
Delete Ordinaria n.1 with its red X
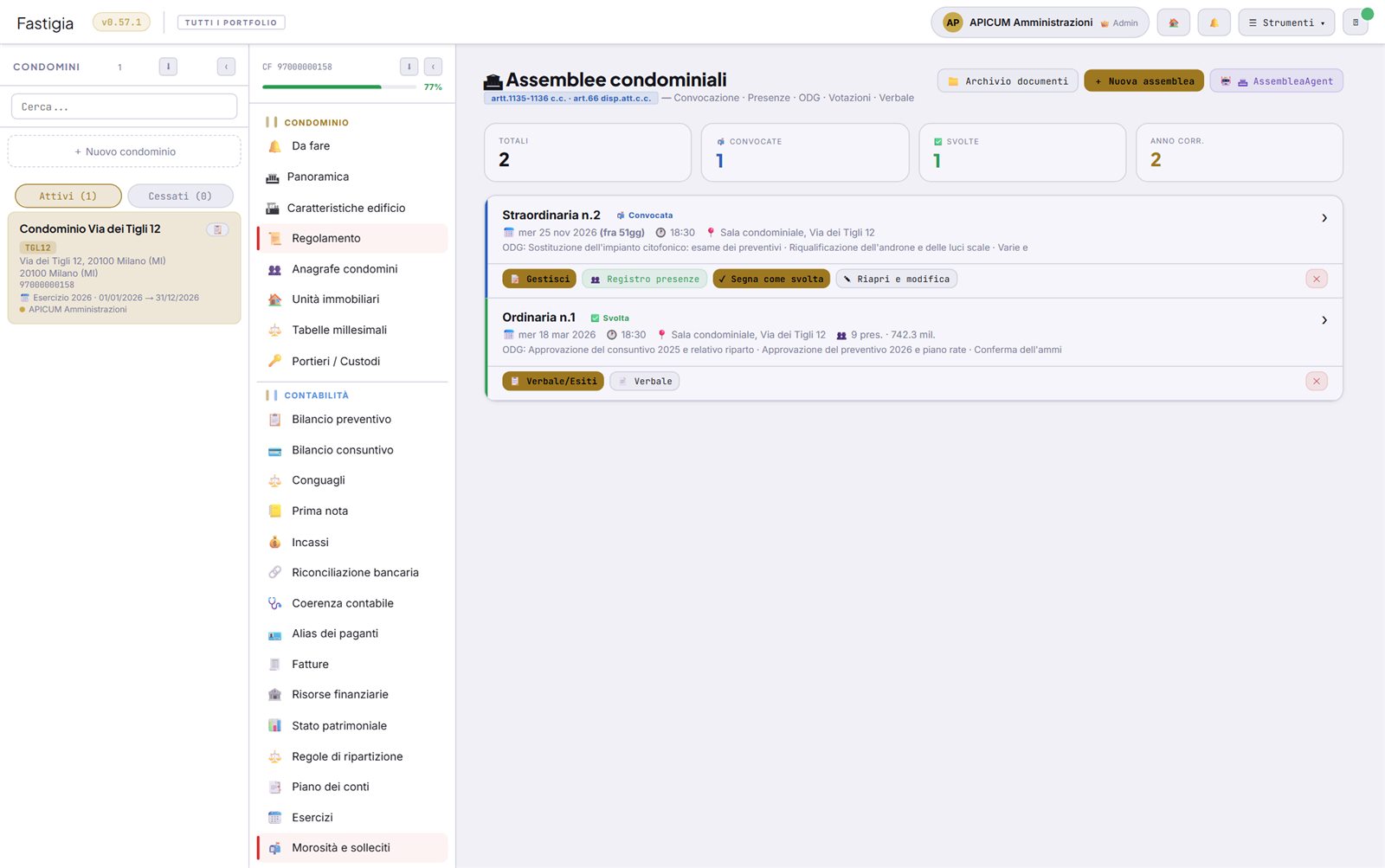(1316, 381)
